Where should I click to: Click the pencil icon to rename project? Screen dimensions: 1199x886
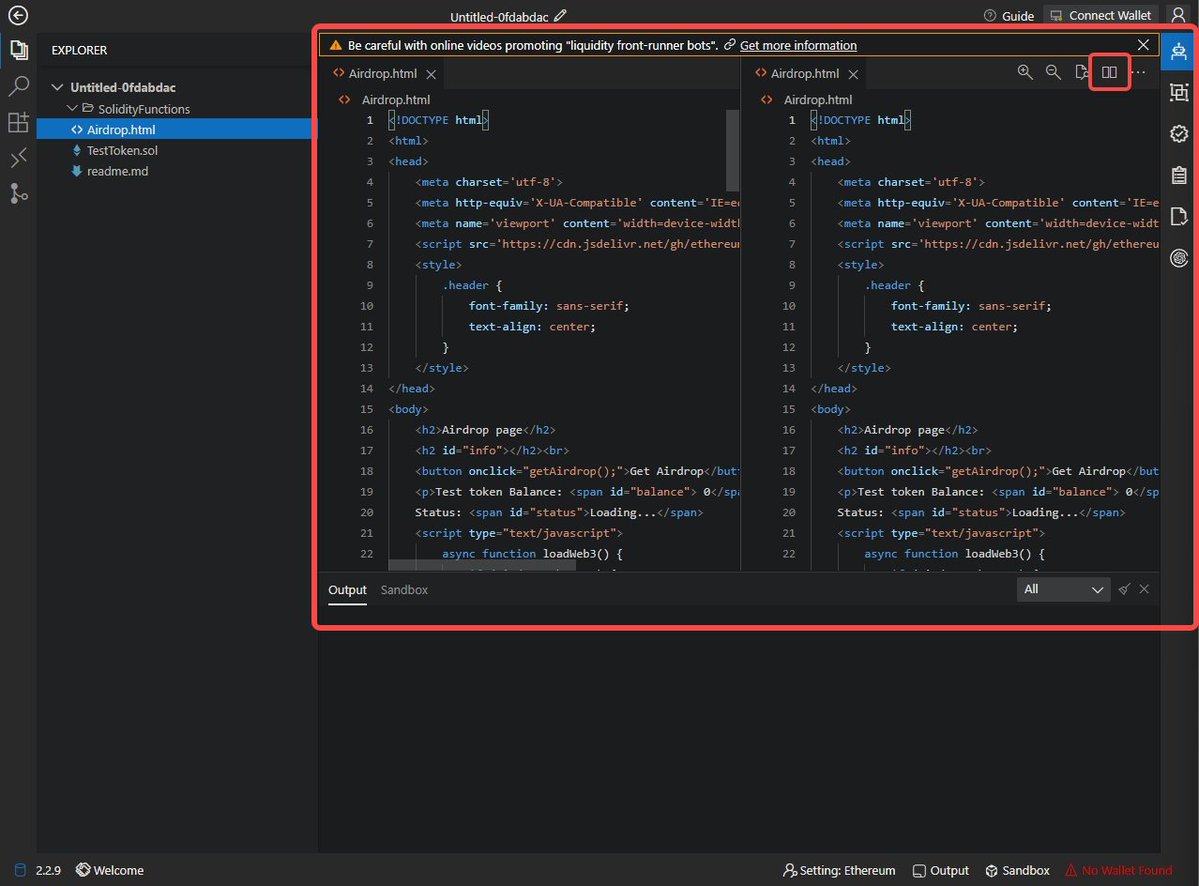coord(560,15)
